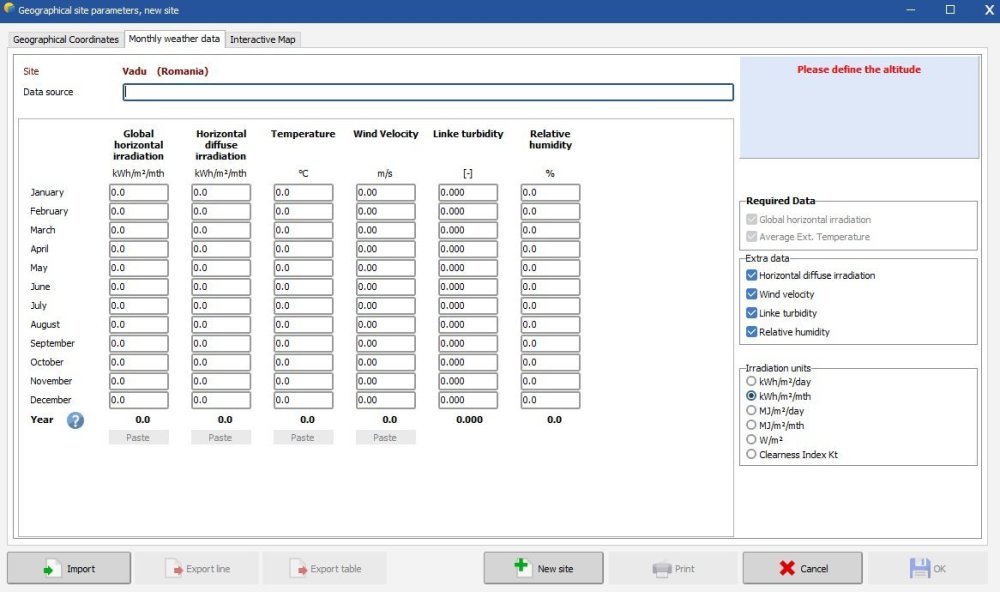Click the Print button
Image resolution: width=1000 pixels, height=592 pixels.
click(673, 568)
